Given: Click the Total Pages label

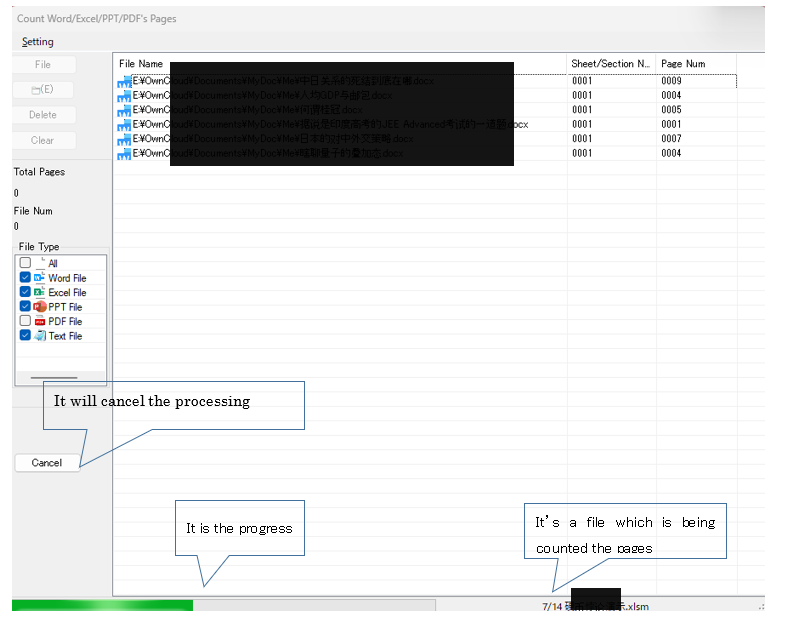Looking at the screenshot, I should (39, 172).
